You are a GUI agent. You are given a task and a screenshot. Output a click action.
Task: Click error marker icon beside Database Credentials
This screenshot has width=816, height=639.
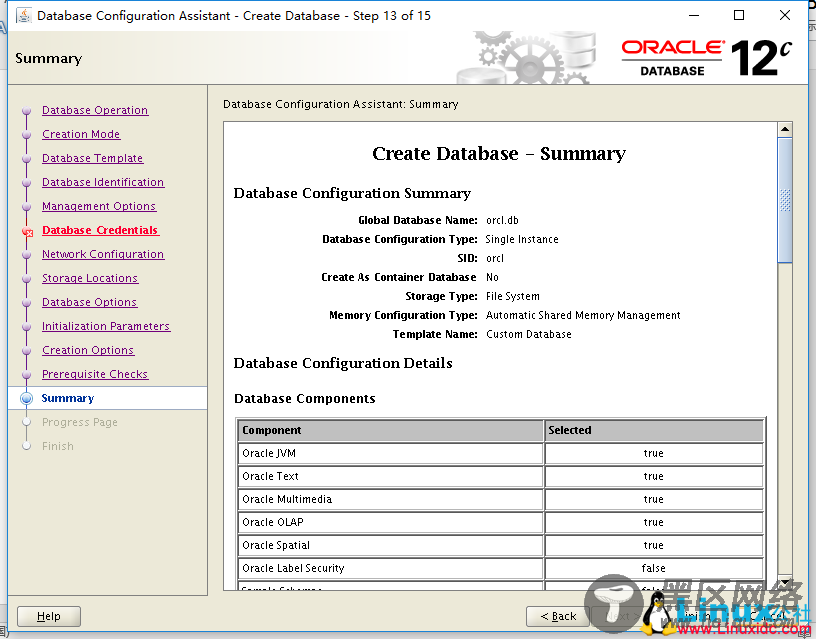tap(28, 232)
